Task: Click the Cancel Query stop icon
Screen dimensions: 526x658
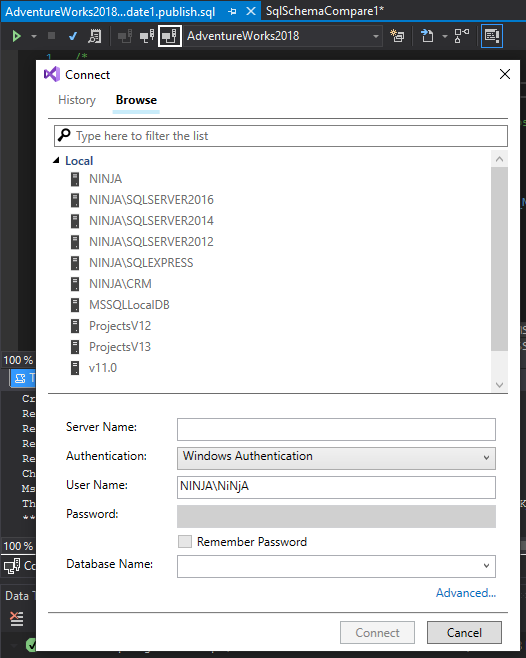Action: click(x=52, y=36)
